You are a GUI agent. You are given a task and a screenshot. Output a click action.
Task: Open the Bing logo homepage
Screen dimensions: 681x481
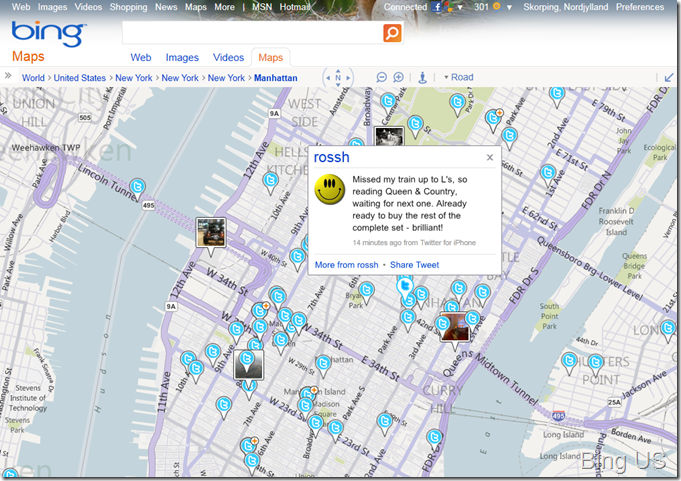click(x=48, y=33)
